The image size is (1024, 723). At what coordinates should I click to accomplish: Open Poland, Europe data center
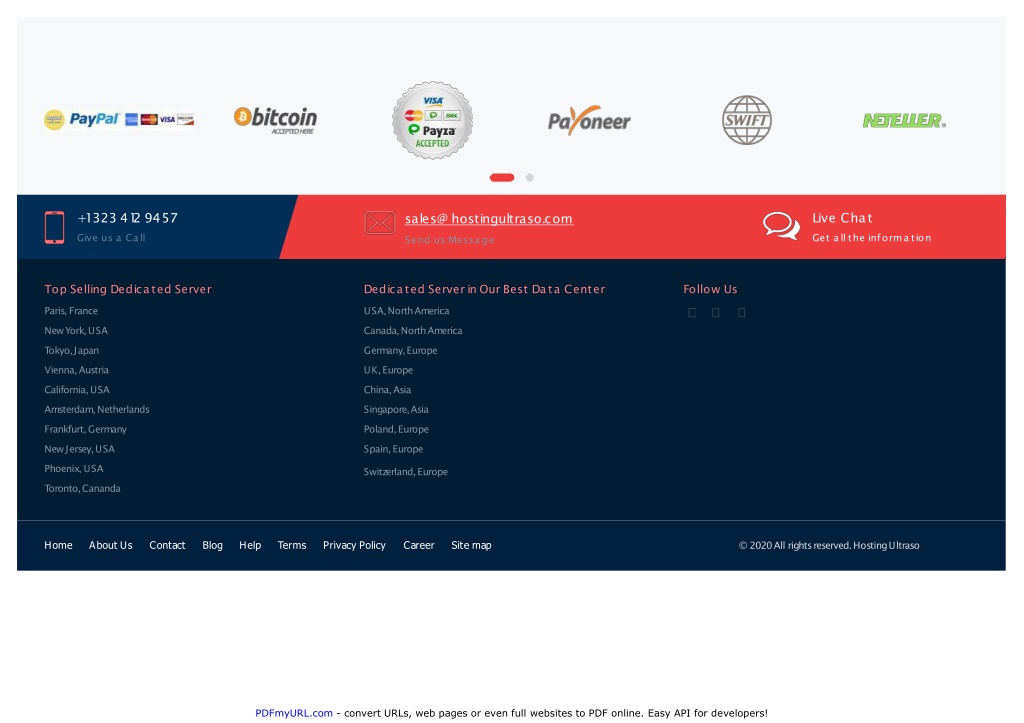coord(396,429)
